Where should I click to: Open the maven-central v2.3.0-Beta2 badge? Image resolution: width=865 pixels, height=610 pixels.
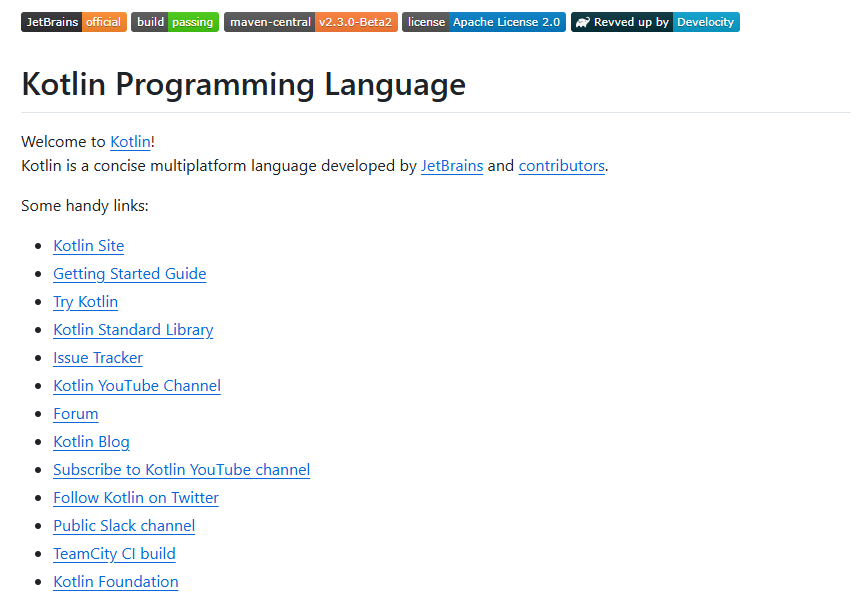click(x=311, y=22)
